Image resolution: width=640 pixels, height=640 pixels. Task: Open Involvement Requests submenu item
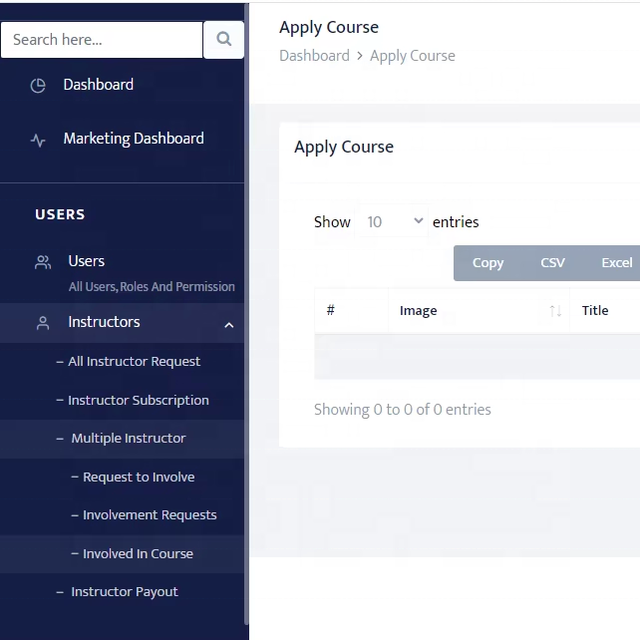[149, 515]
